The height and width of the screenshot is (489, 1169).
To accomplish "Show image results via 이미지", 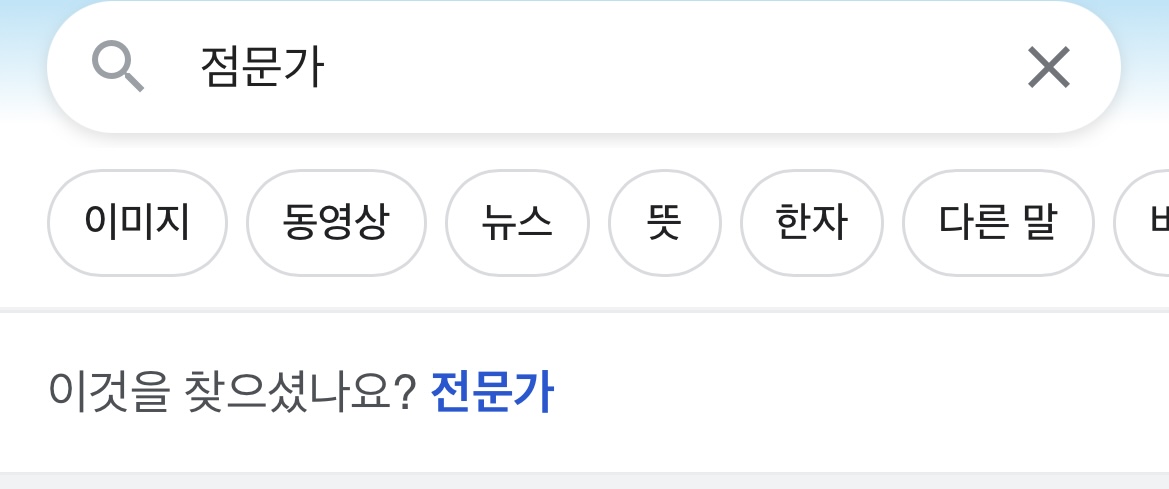I will (x=137, y=223).
